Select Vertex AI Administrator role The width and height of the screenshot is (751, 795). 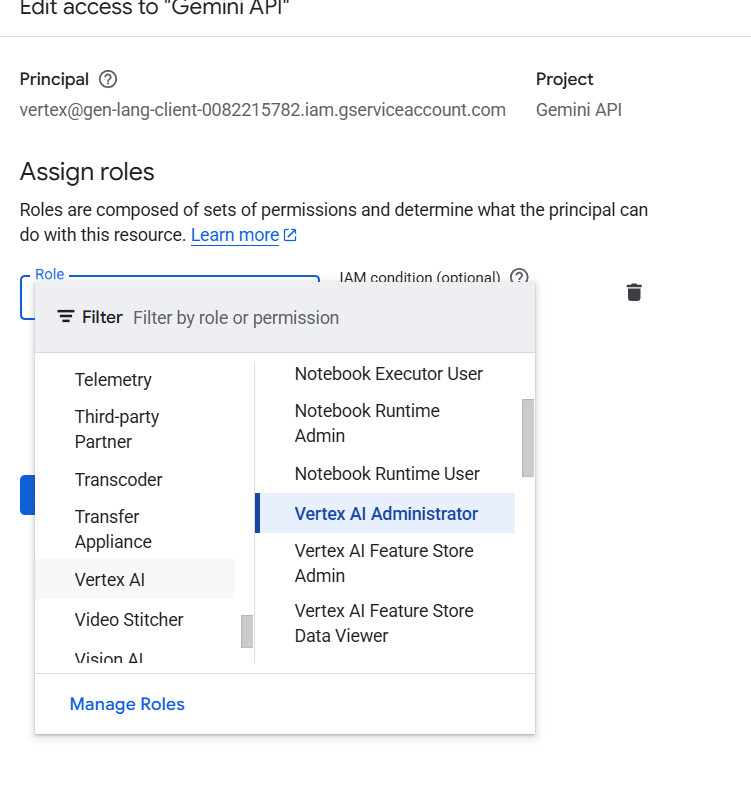[386, 514]
